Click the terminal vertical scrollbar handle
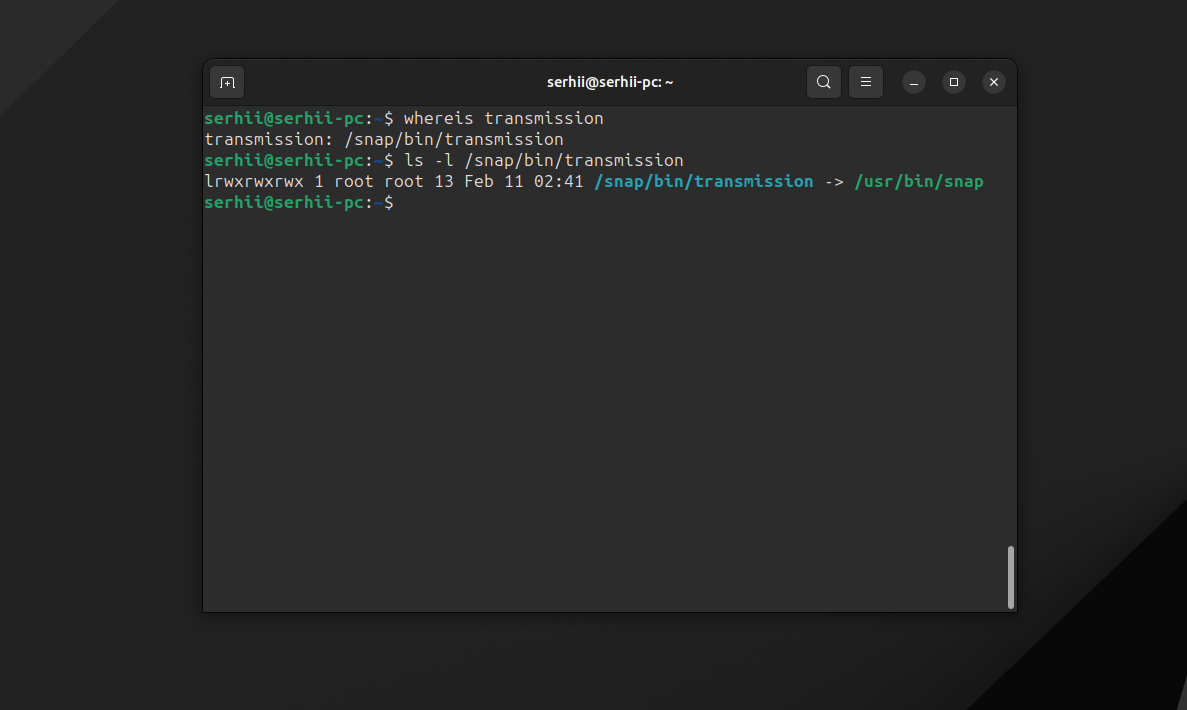Viewport: 1187px width, 710px height. tap(1011, 576)
